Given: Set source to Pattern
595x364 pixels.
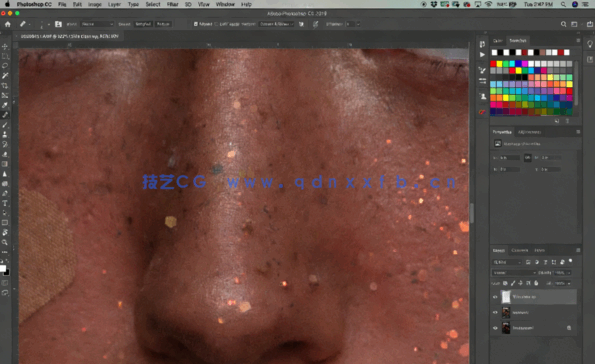Looking at the screenshot, I should point(163,24).
